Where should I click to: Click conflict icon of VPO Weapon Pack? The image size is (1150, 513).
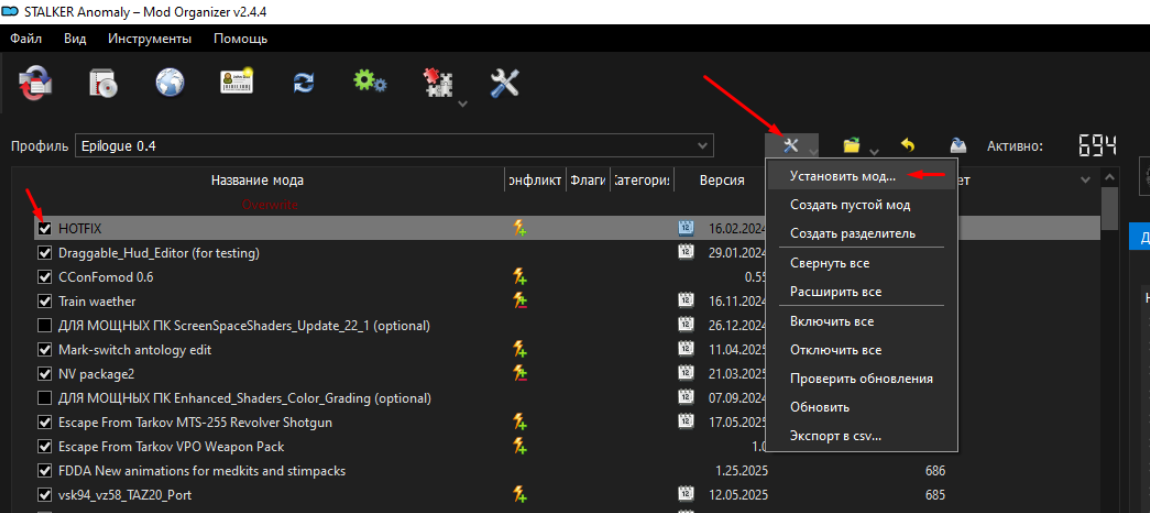tap(519, 446)
